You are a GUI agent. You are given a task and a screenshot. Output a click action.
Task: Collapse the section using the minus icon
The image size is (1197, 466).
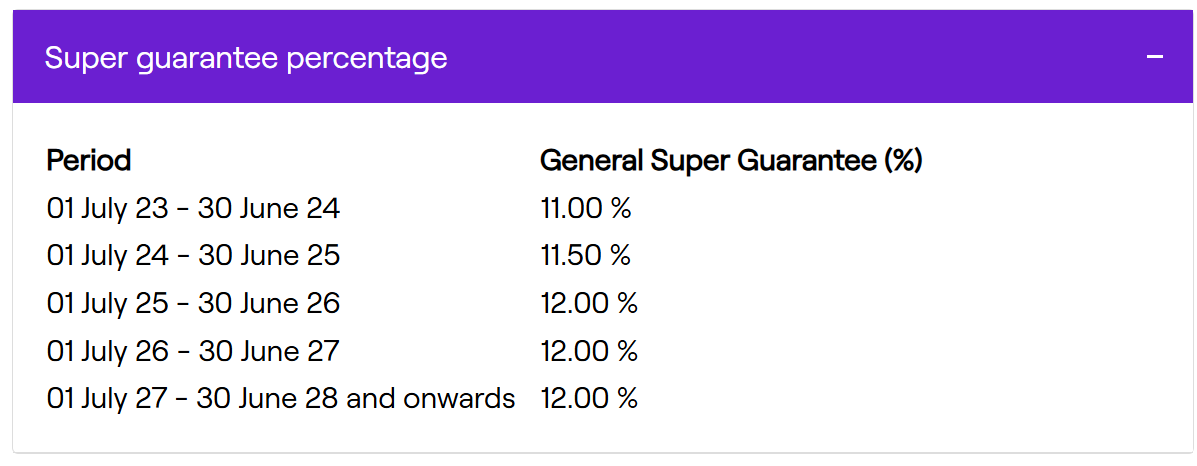point(1155,57)
